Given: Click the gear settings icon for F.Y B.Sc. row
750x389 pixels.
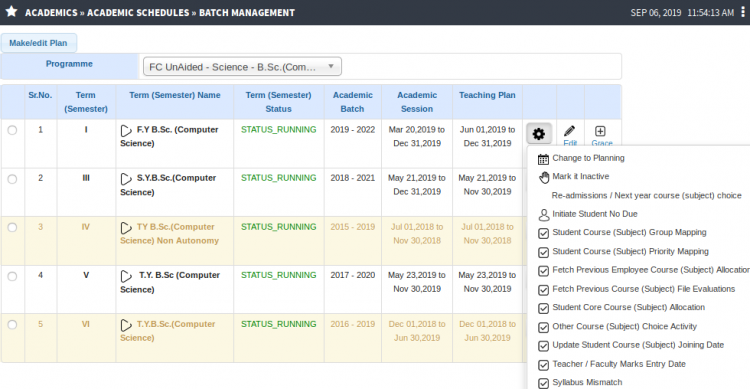Looking at the screenshot, I should click(x=539, y=134).
